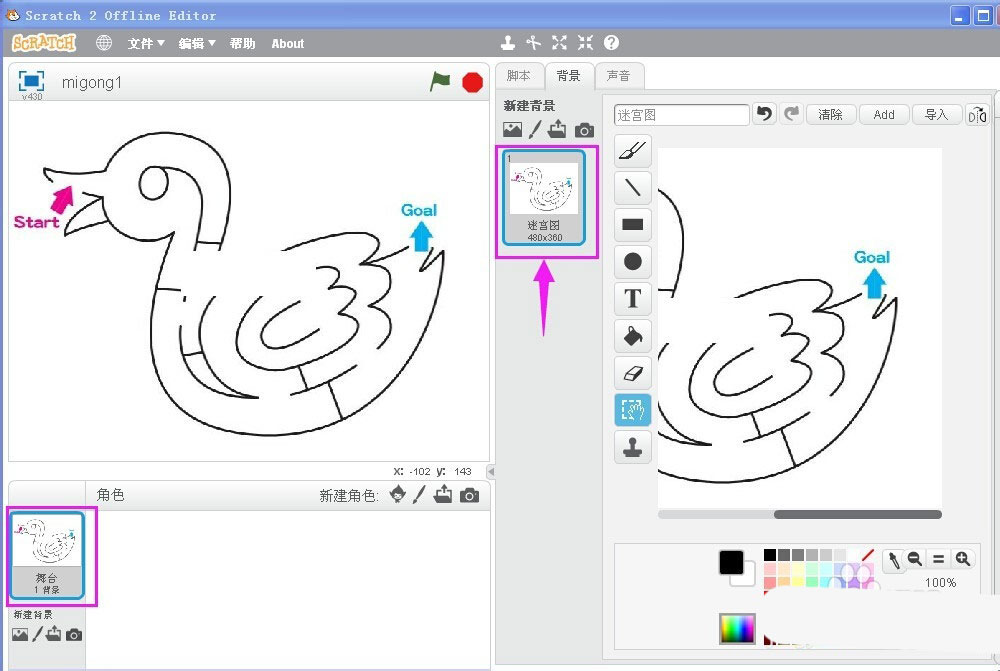1000x671 pixels.
Task: Click the 导入 import button
Action: [x=936, y=115]
